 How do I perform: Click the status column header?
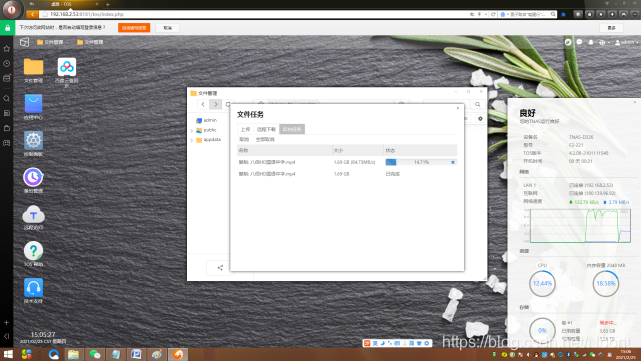pyautogui.click(x=420, y=150)
